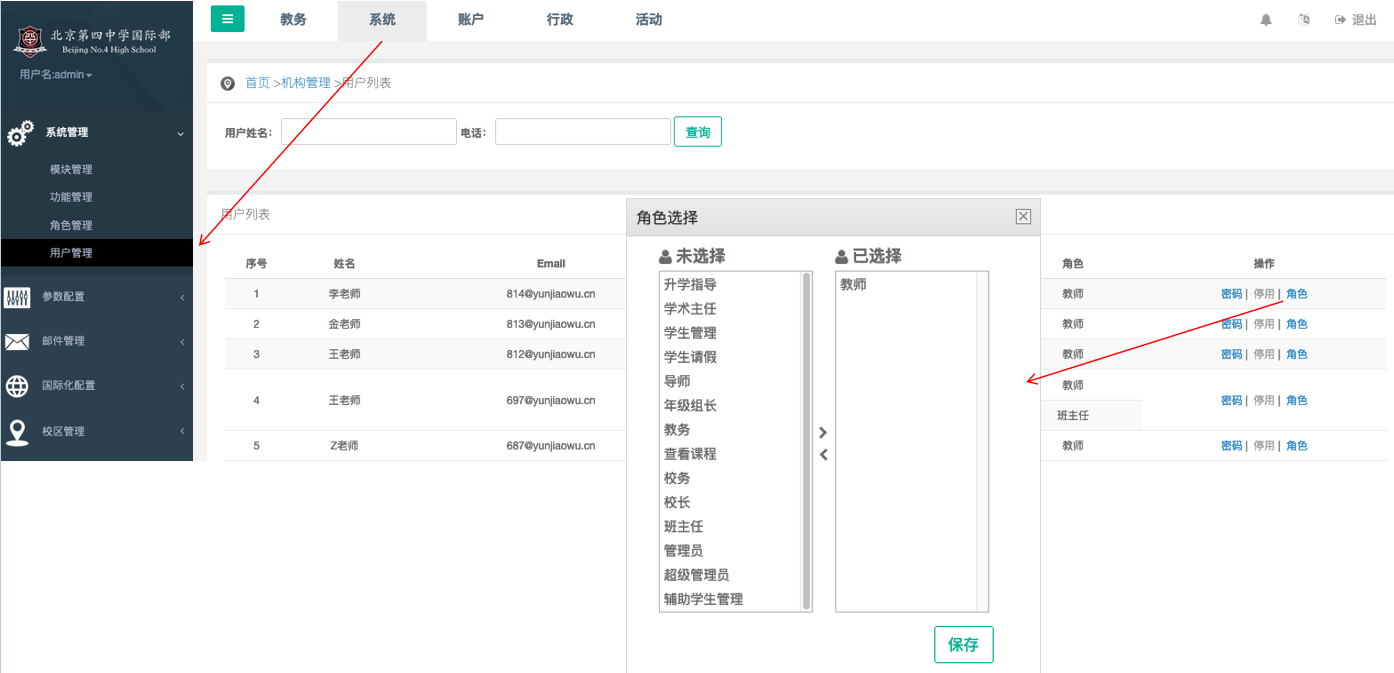Click the 首页 breadcrumb link

click(x=258, y=83)
